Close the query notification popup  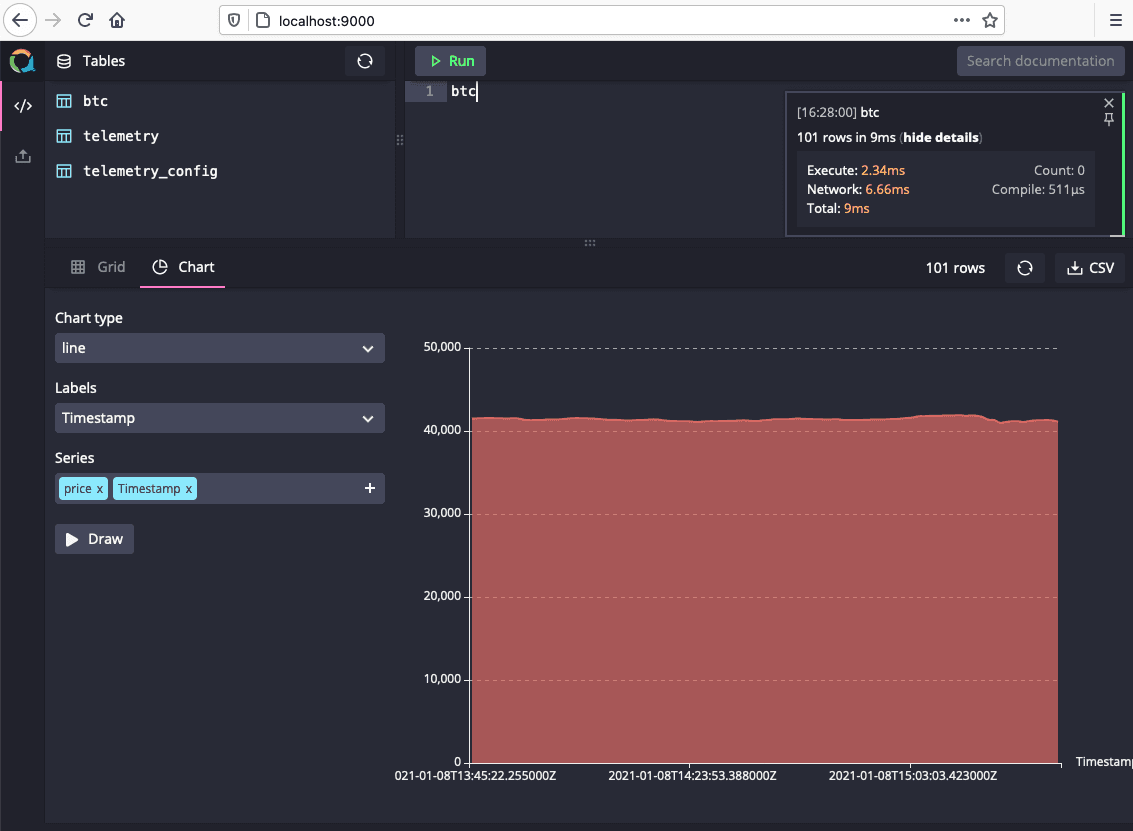point(1108,103)
